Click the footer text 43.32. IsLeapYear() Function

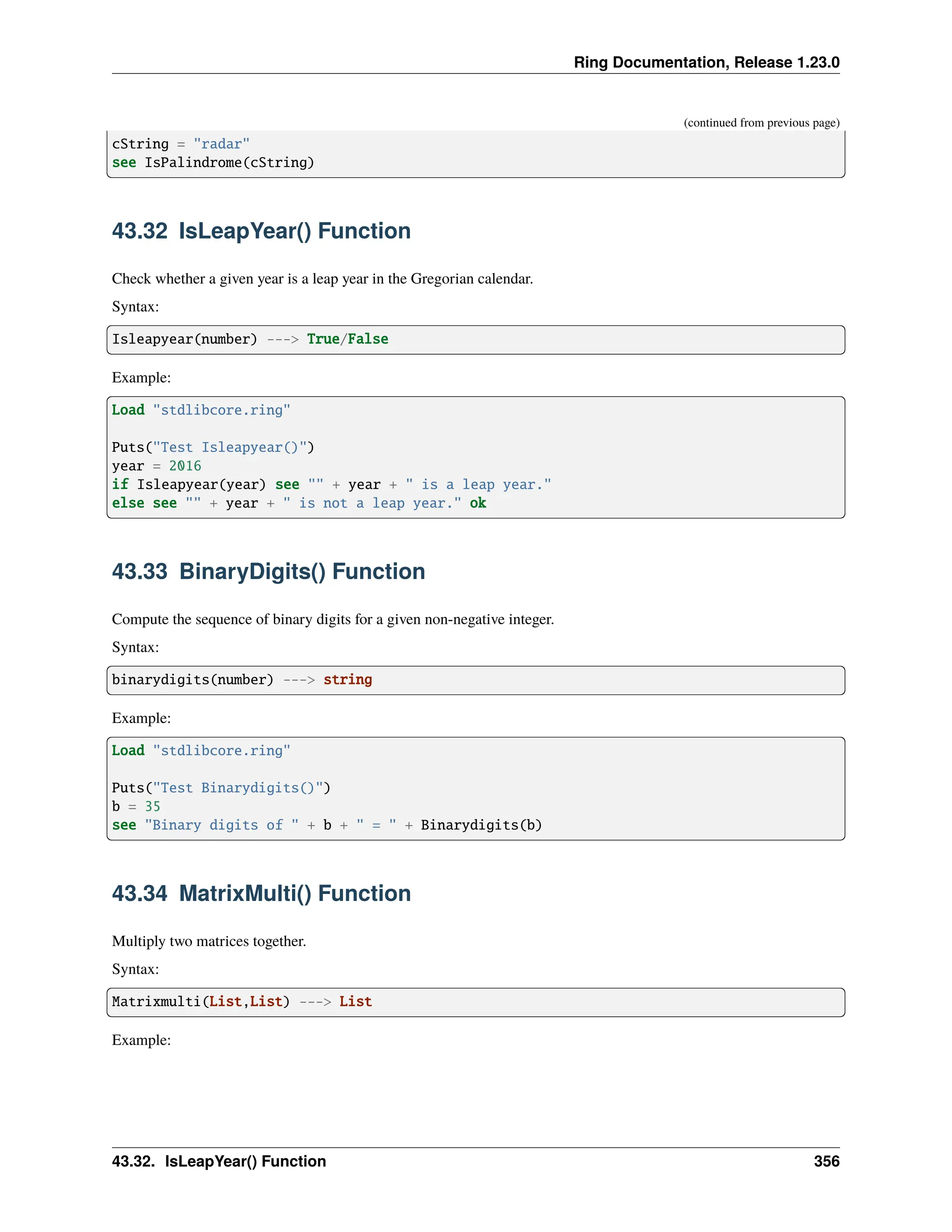[x=219, y=1161]
